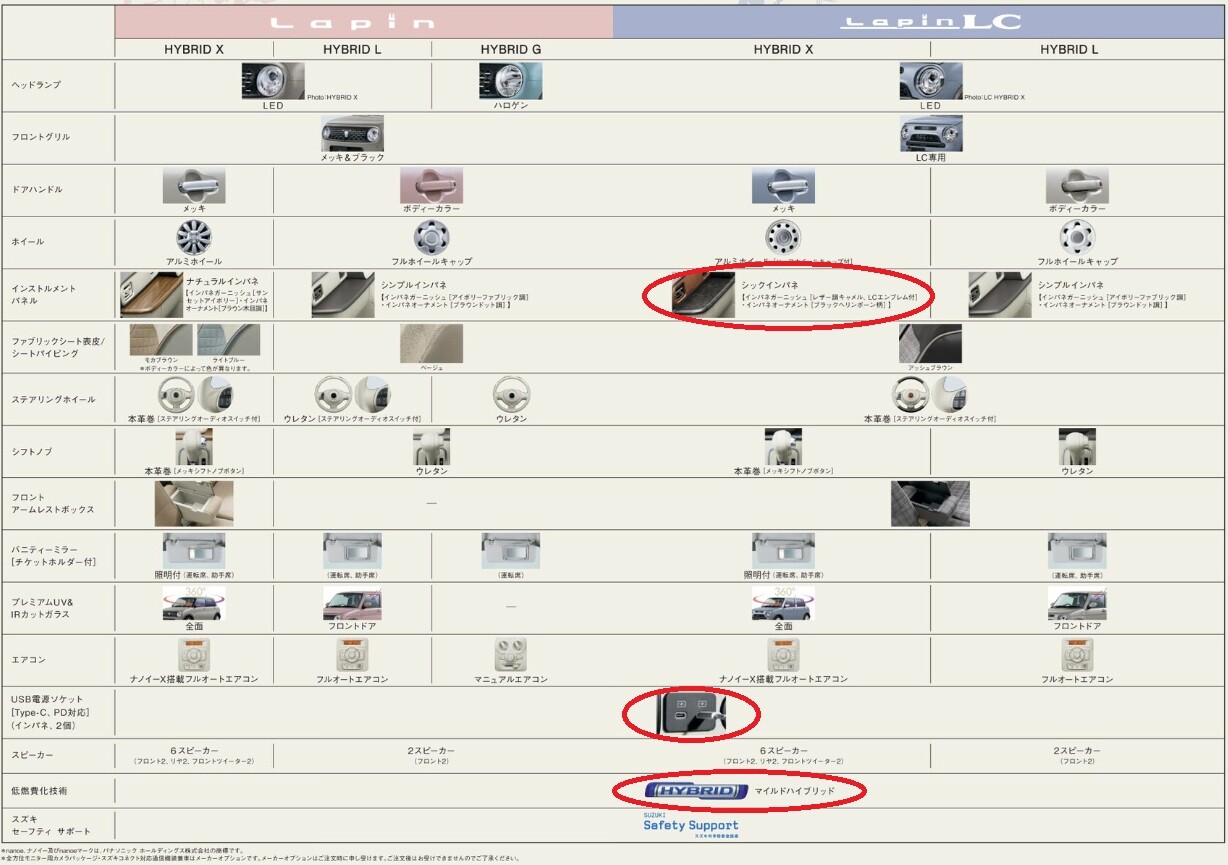The height and width of the screenshot is (865, 1228).
Task: Click the アルミホイール wheel under Lapin HYBRID X
Action: (x=194, y=237)
